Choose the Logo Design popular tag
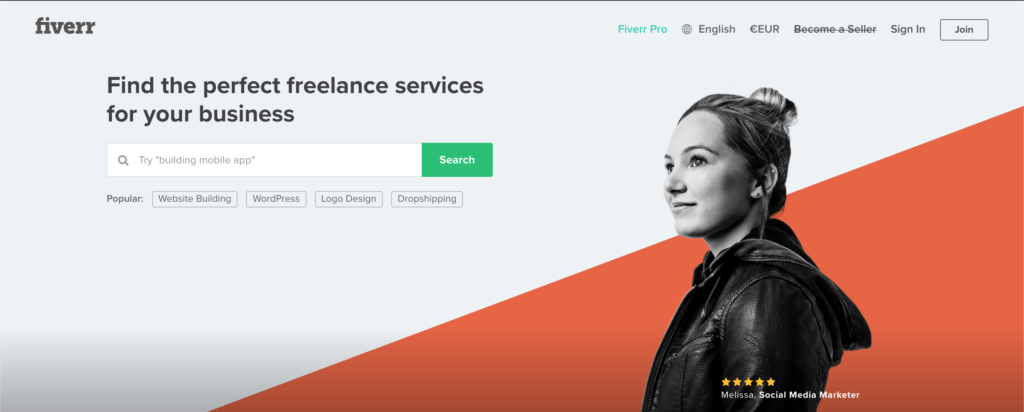This screenshot has height=412, width=1024. (x=349, y=199)
